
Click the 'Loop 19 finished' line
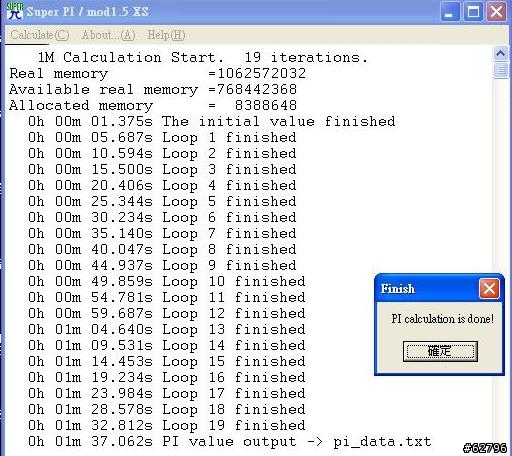167,426
